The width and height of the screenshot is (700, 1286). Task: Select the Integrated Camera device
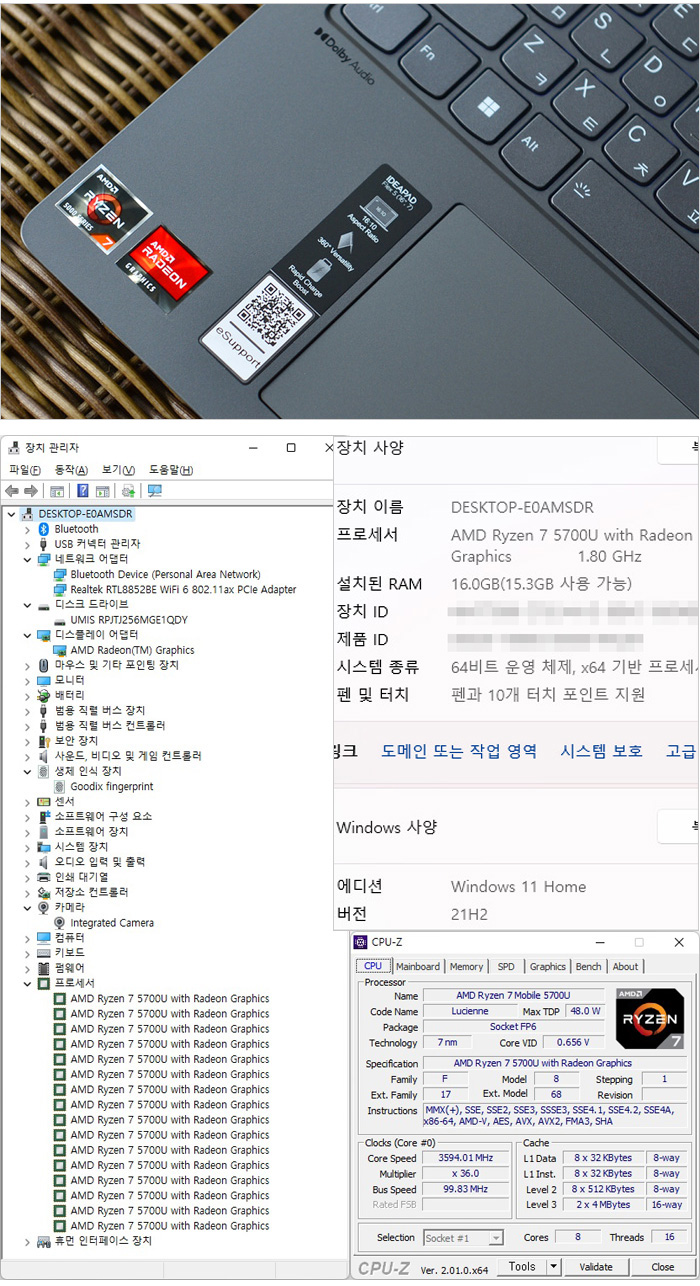112,923
